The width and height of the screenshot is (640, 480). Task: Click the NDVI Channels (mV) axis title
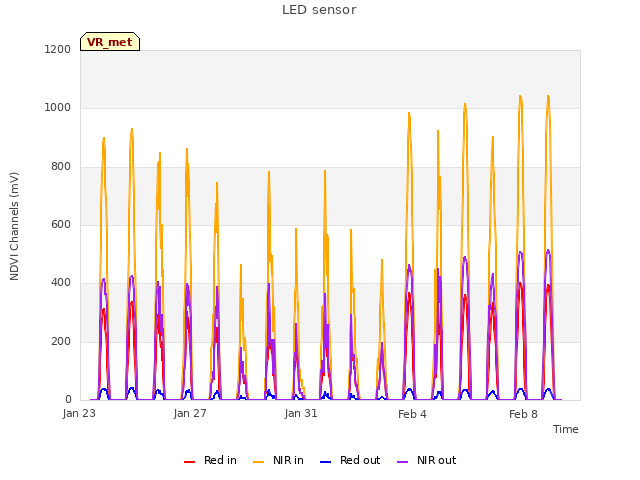tap(14, 226)
